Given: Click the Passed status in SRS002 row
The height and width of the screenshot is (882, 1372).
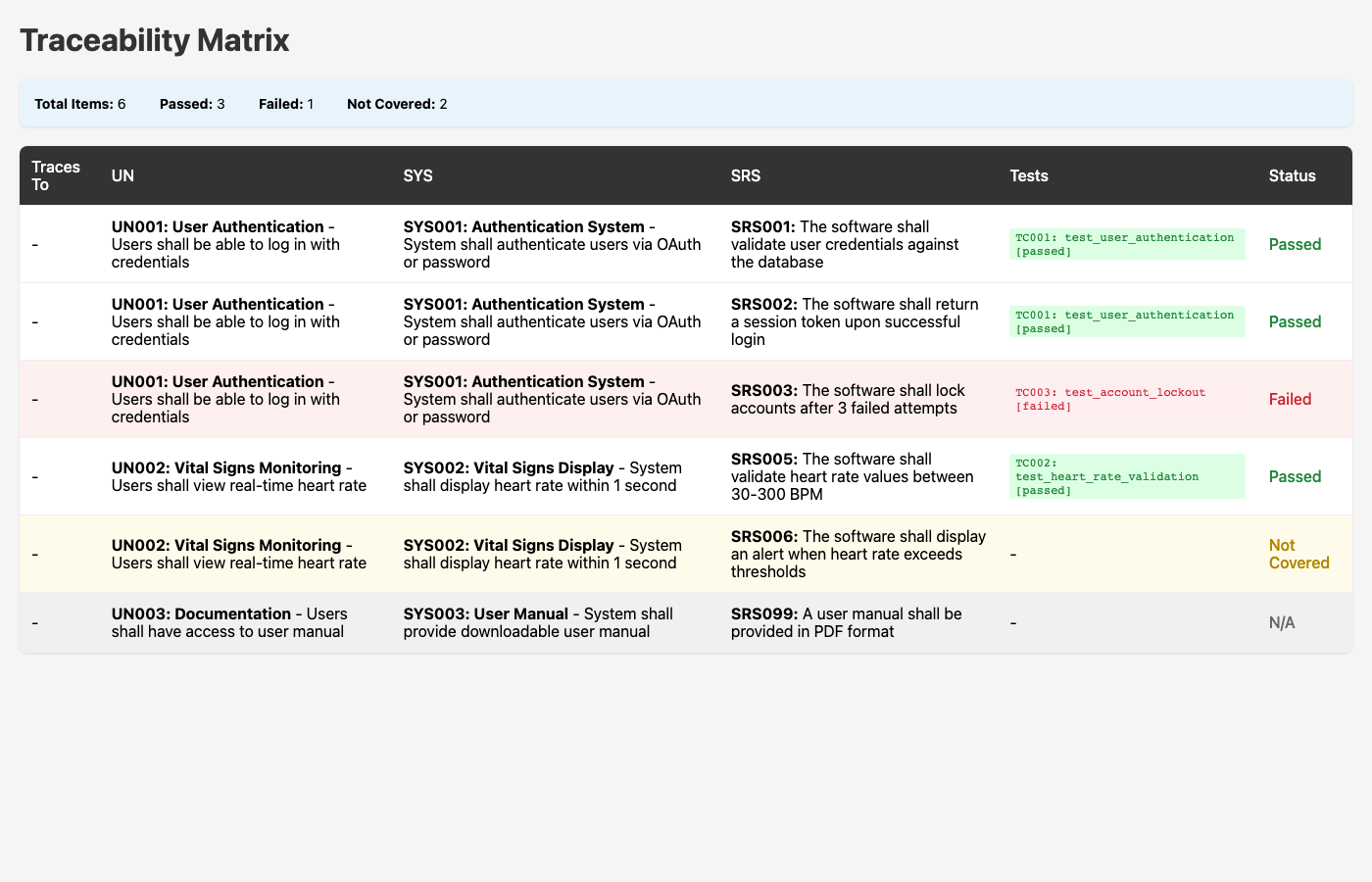Looking at the screenshot, I should click(x=1295, y=321).
